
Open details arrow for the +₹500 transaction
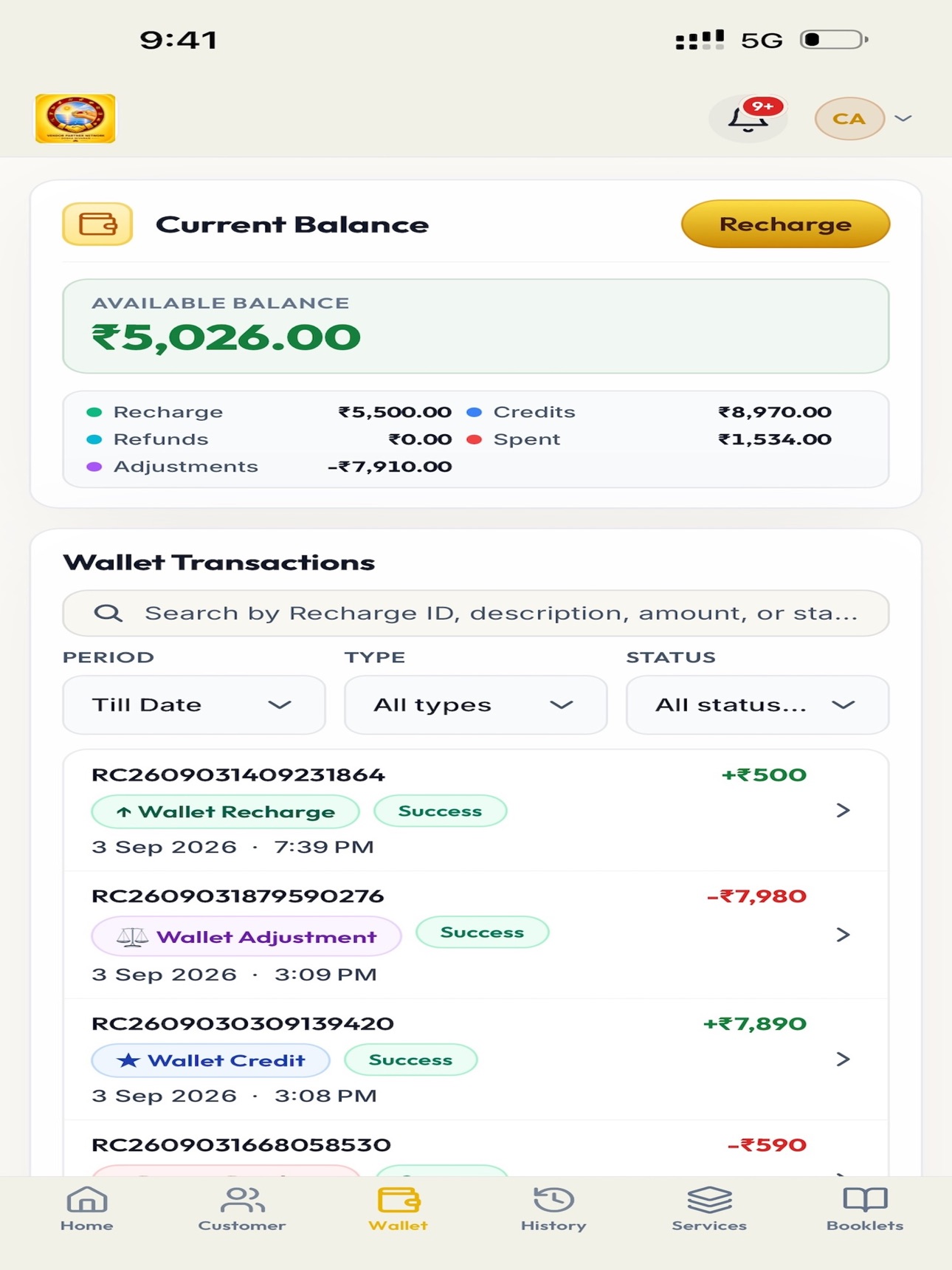point(843,811)
